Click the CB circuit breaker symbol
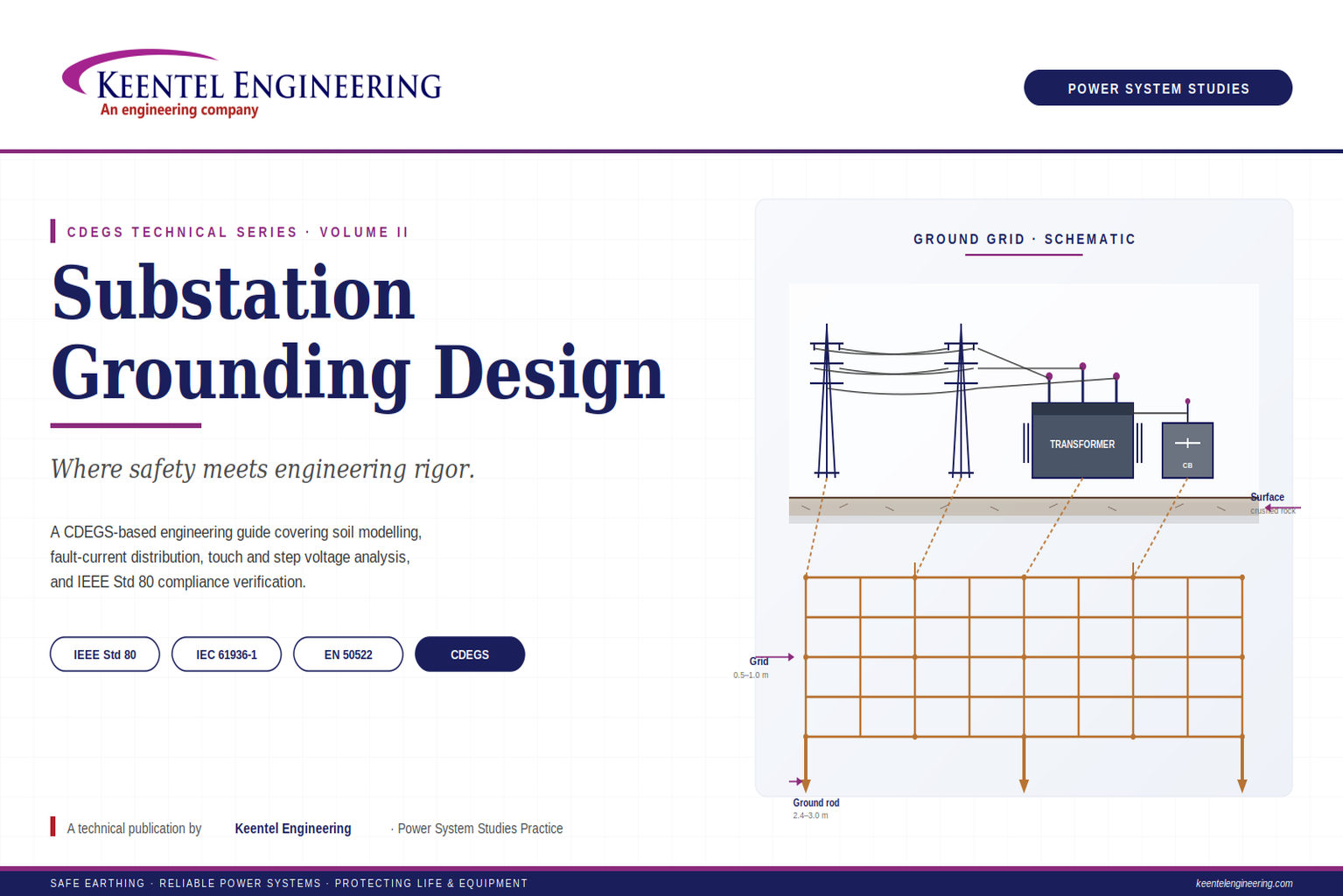1343x896 pixels. tap(1187, 451)
